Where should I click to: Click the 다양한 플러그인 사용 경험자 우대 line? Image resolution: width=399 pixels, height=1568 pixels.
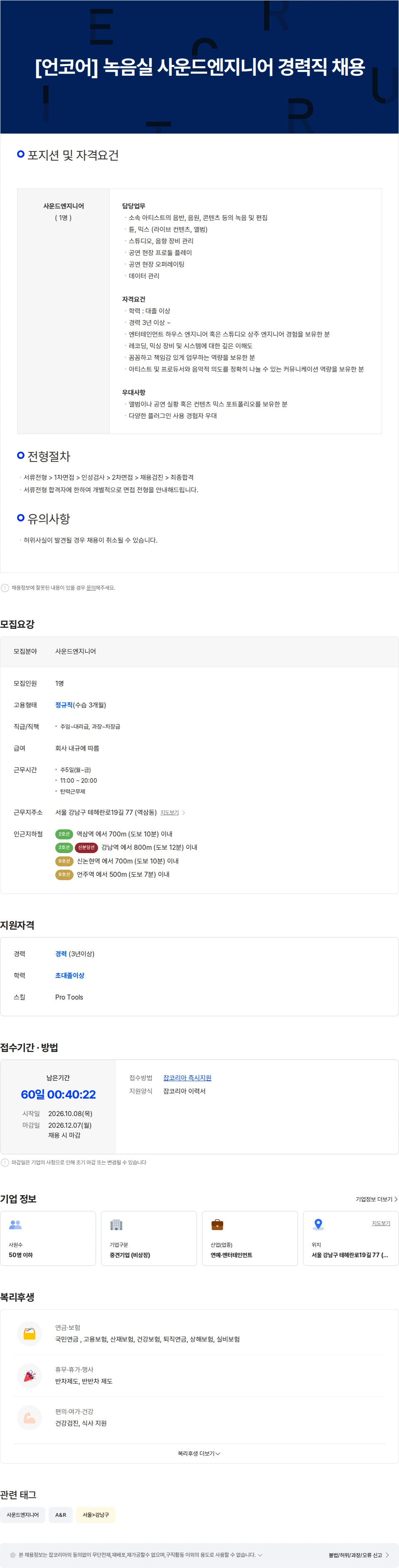pyautogui.click(x=173, y=416)
